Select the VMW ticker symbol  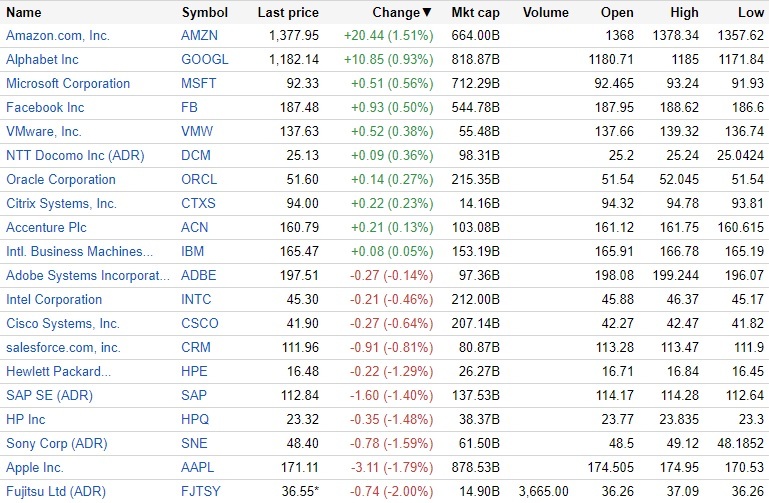(197, 131)
